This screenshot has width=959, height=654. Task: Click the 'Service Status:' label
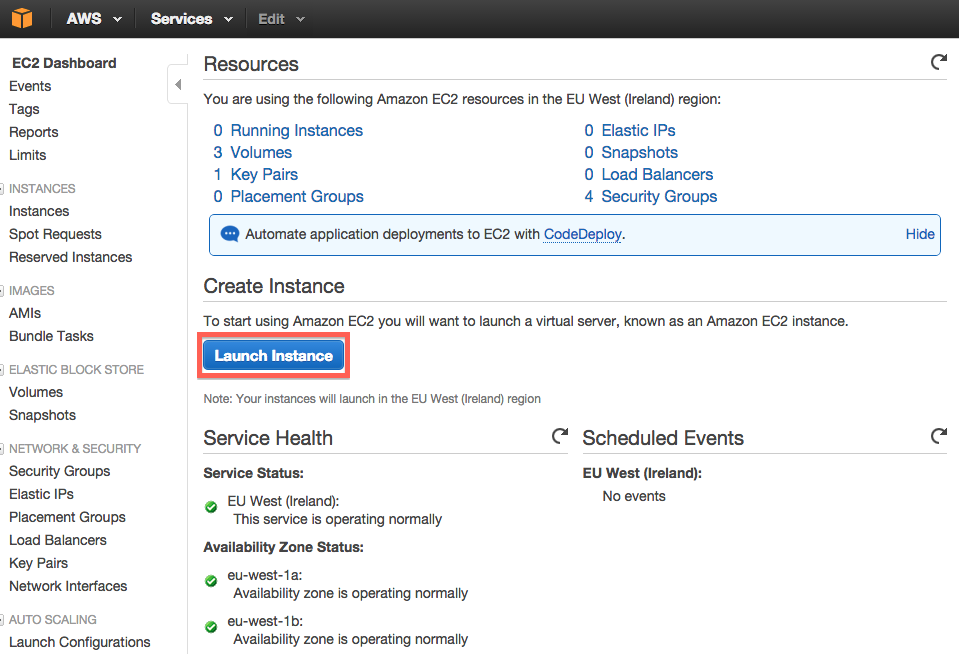(253, 473)
